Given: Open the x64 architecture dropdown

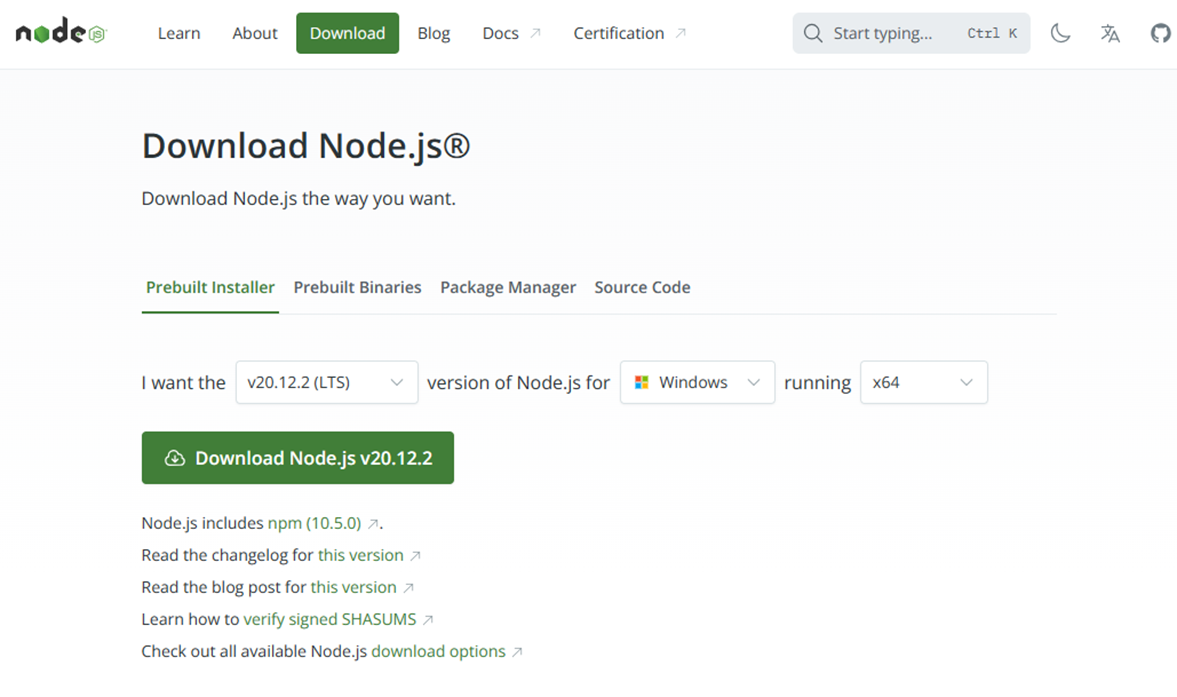Looking at the screenshot, I should (923, 382).
